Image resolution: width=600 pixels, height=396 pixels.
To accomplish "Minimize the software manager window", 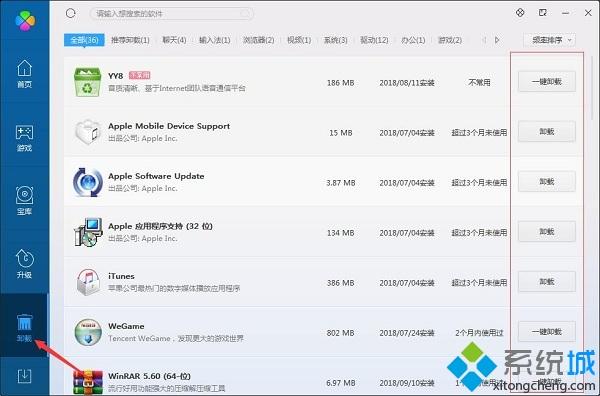I will 565,13.
